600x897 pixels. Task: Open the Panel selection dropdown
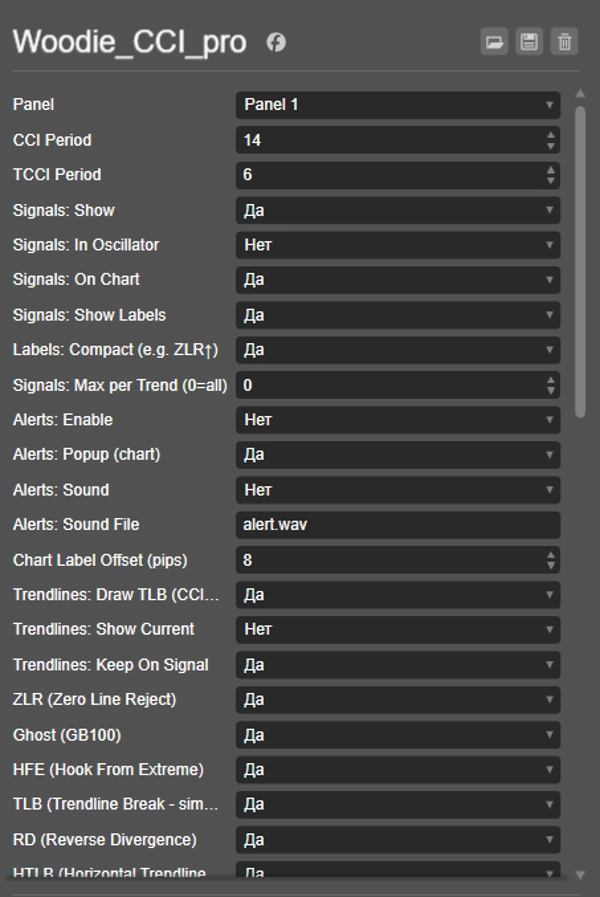[397, 104]
